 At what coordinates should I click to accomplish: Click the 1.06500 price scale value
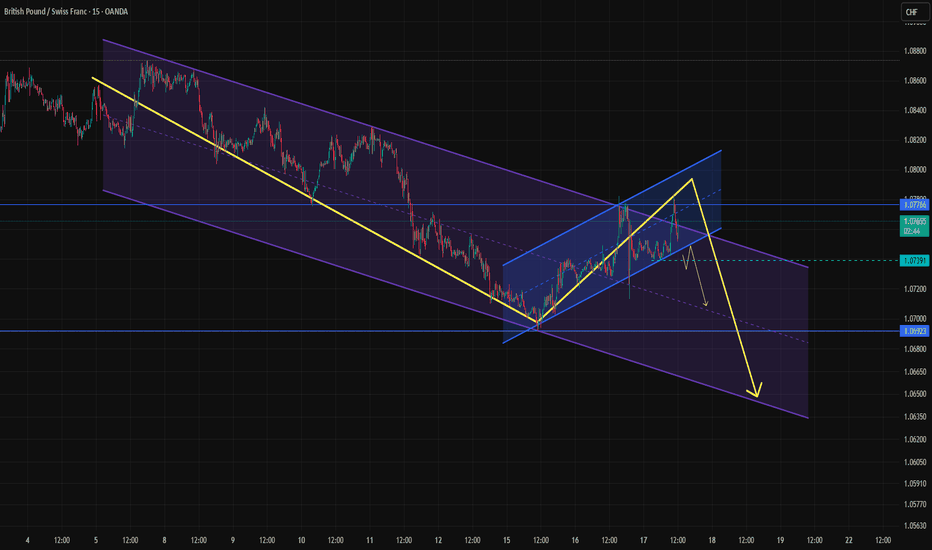915,394
